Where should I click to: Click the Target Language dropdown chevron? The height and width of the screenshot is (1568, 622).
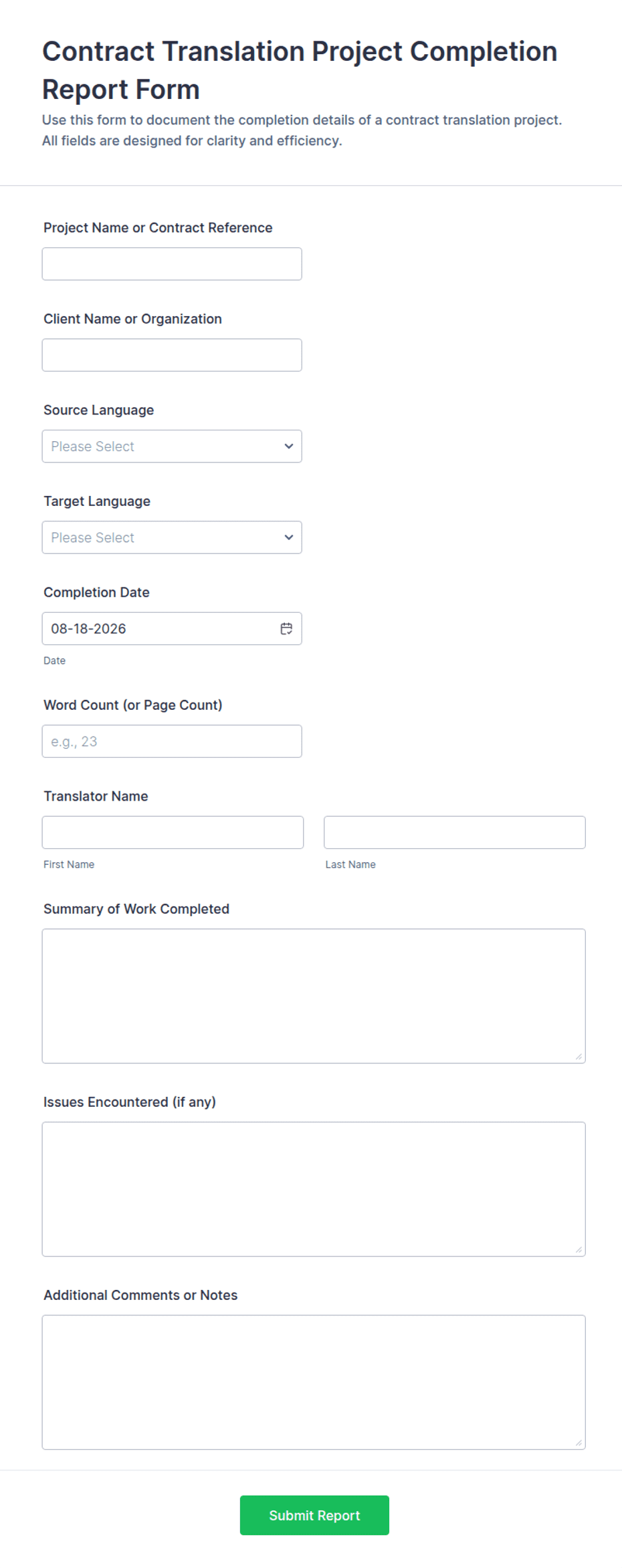(289, 537)
